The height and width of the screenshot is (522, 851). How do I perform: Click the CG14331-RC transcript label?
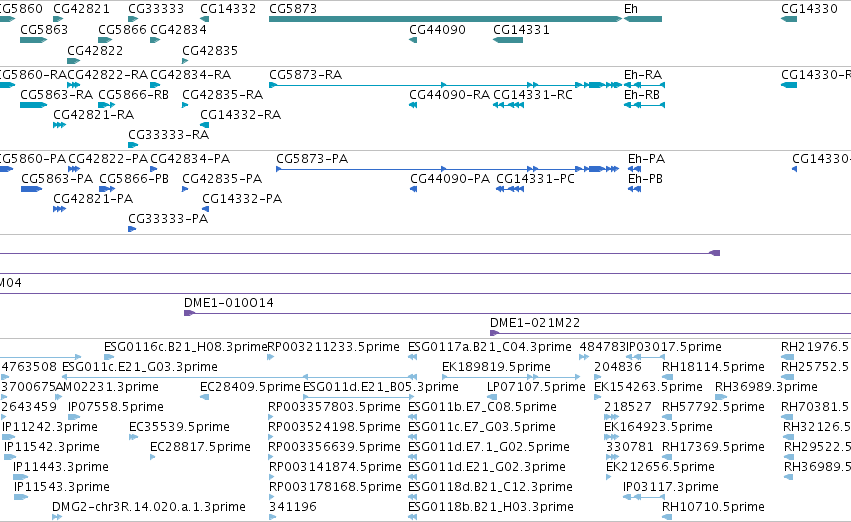(x=532, y=94)
